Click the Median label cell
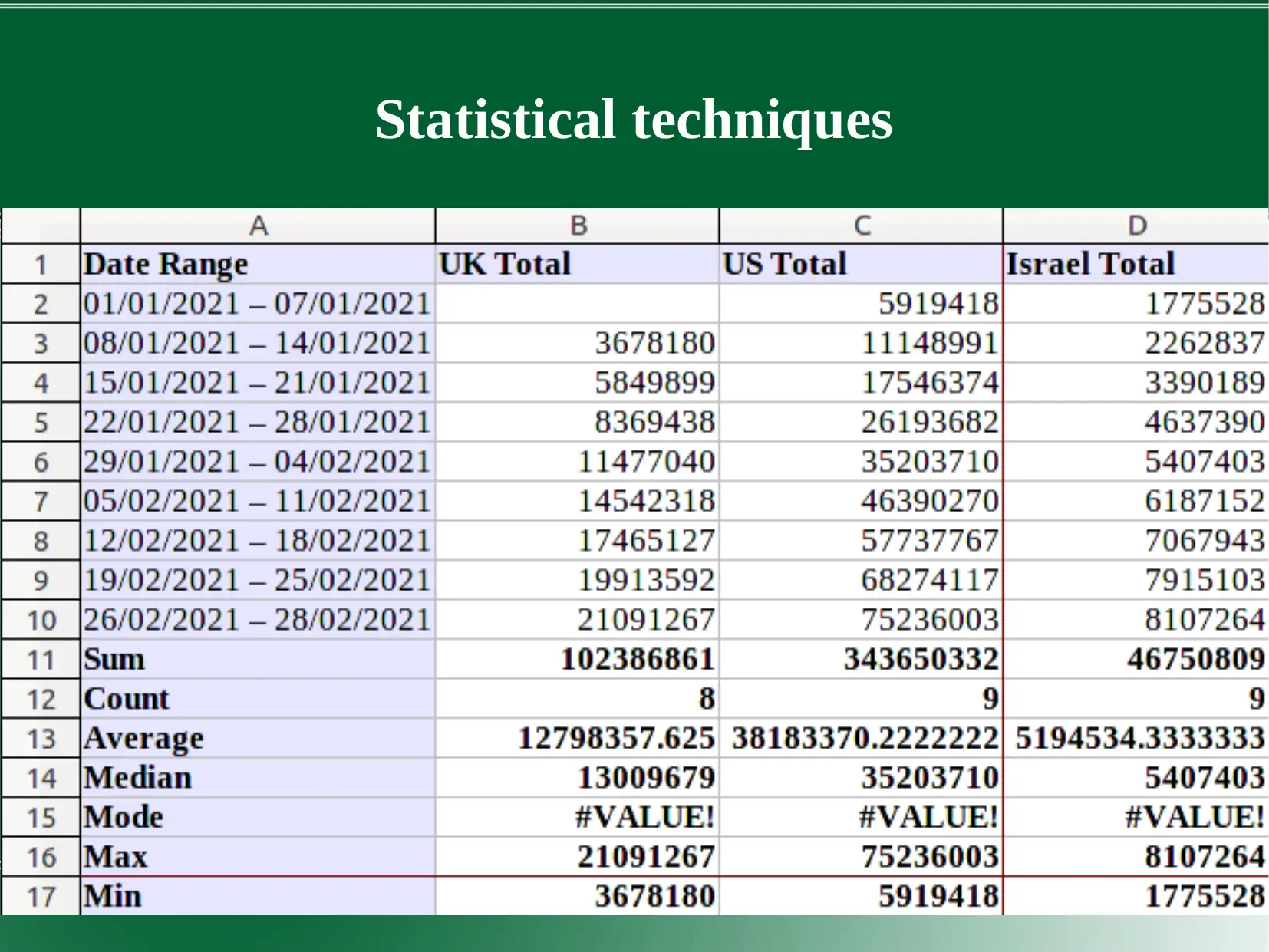 tap(258, 778)
